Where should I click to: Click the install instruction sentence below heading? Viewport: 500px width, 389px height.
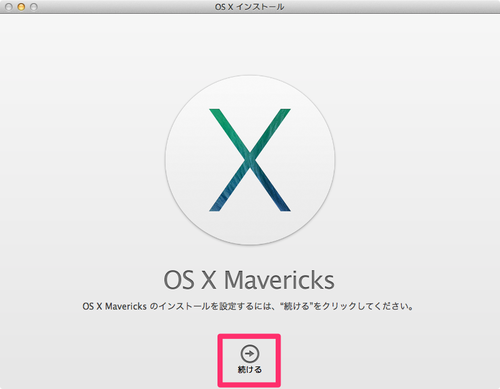pyautogui.click(x=248, y=306)
